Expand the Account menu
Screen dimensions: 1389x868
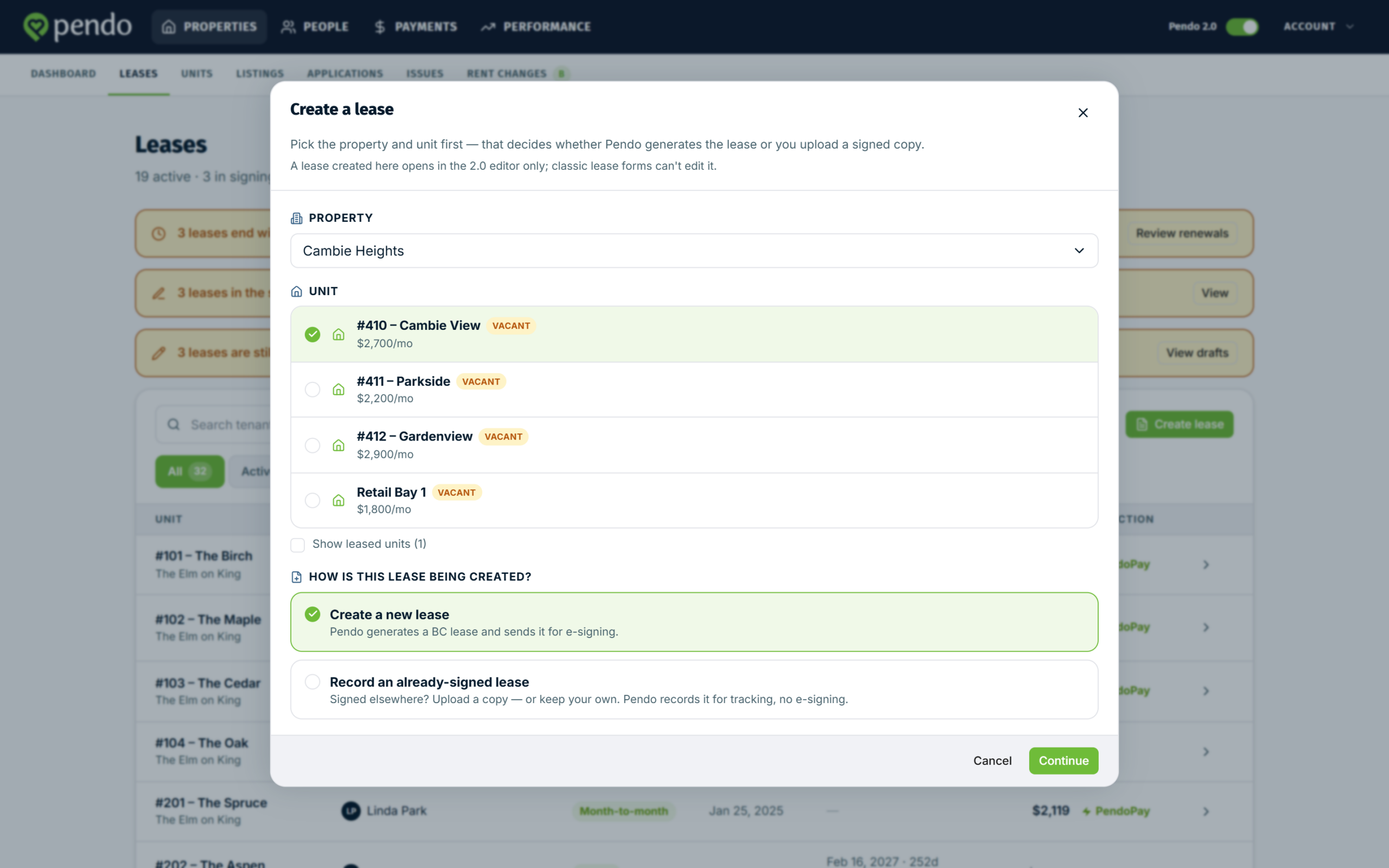pyautogui.click(x=1318, y=27)
